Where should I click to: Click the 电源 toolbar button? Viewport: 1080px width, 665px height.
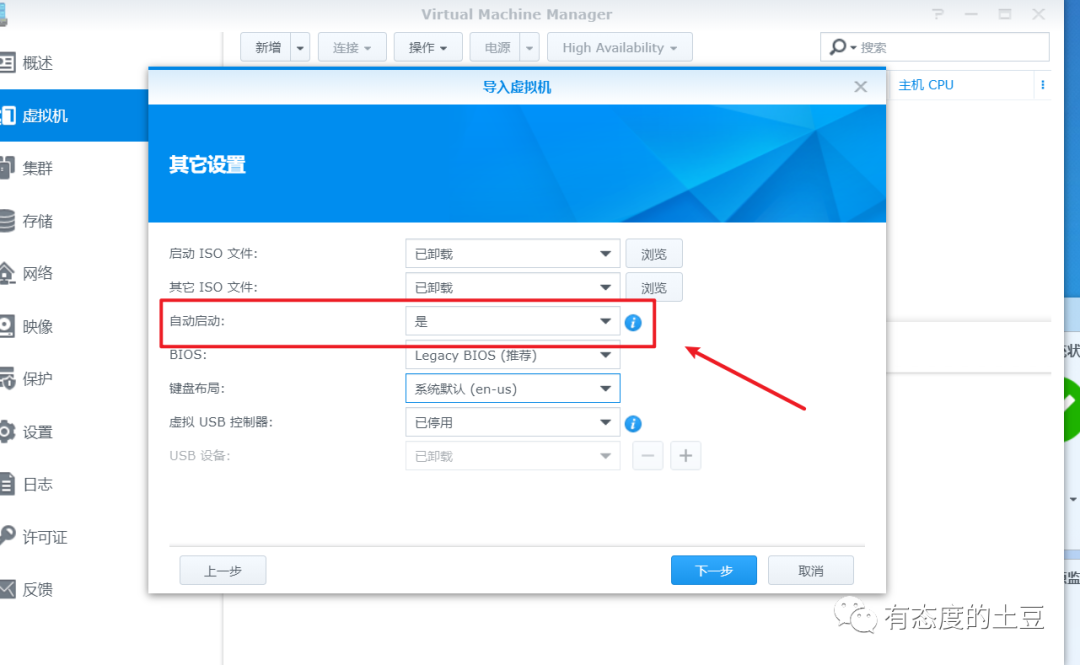pos(495,48)
